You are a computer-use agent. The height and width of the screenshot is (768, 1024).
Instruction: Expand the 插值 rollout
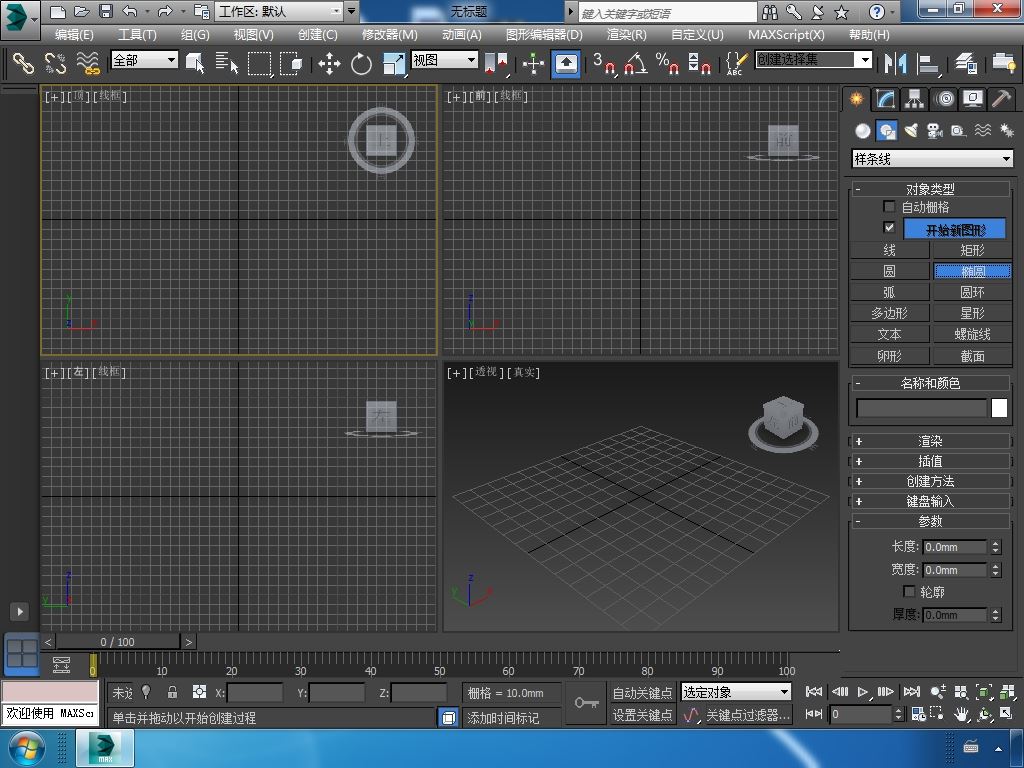point(930,461)
